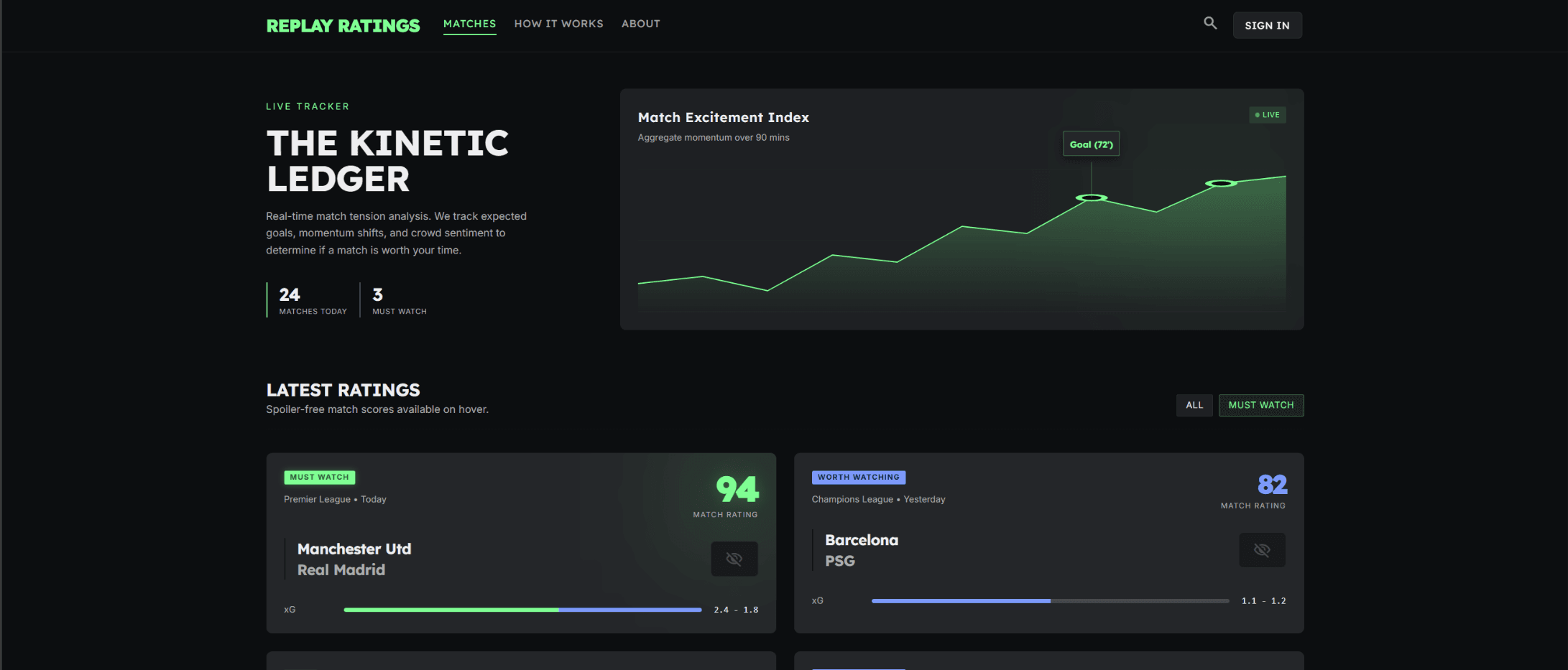The width and height of the screenshot is (1568, 670).
Task: Open the Barcelona team name link
Action: click(x=861, y=540)
